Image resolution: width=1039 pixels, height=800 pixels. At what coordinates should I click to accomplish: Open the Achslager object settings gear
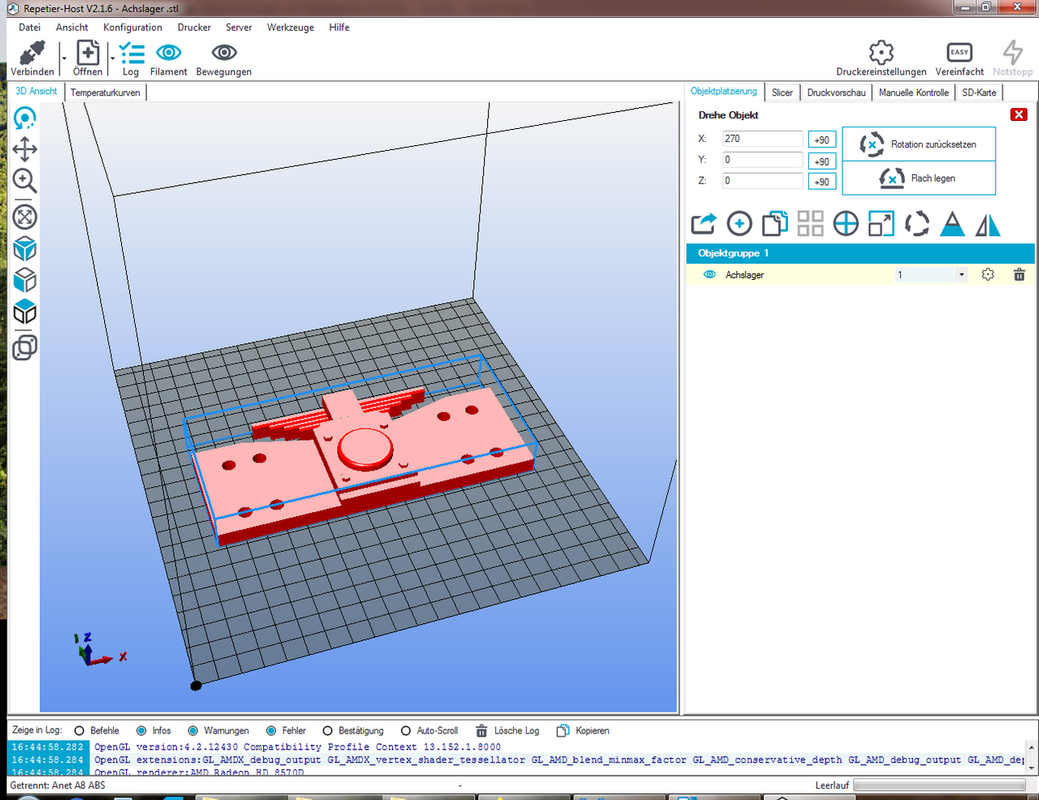click(x=987, y=274)
